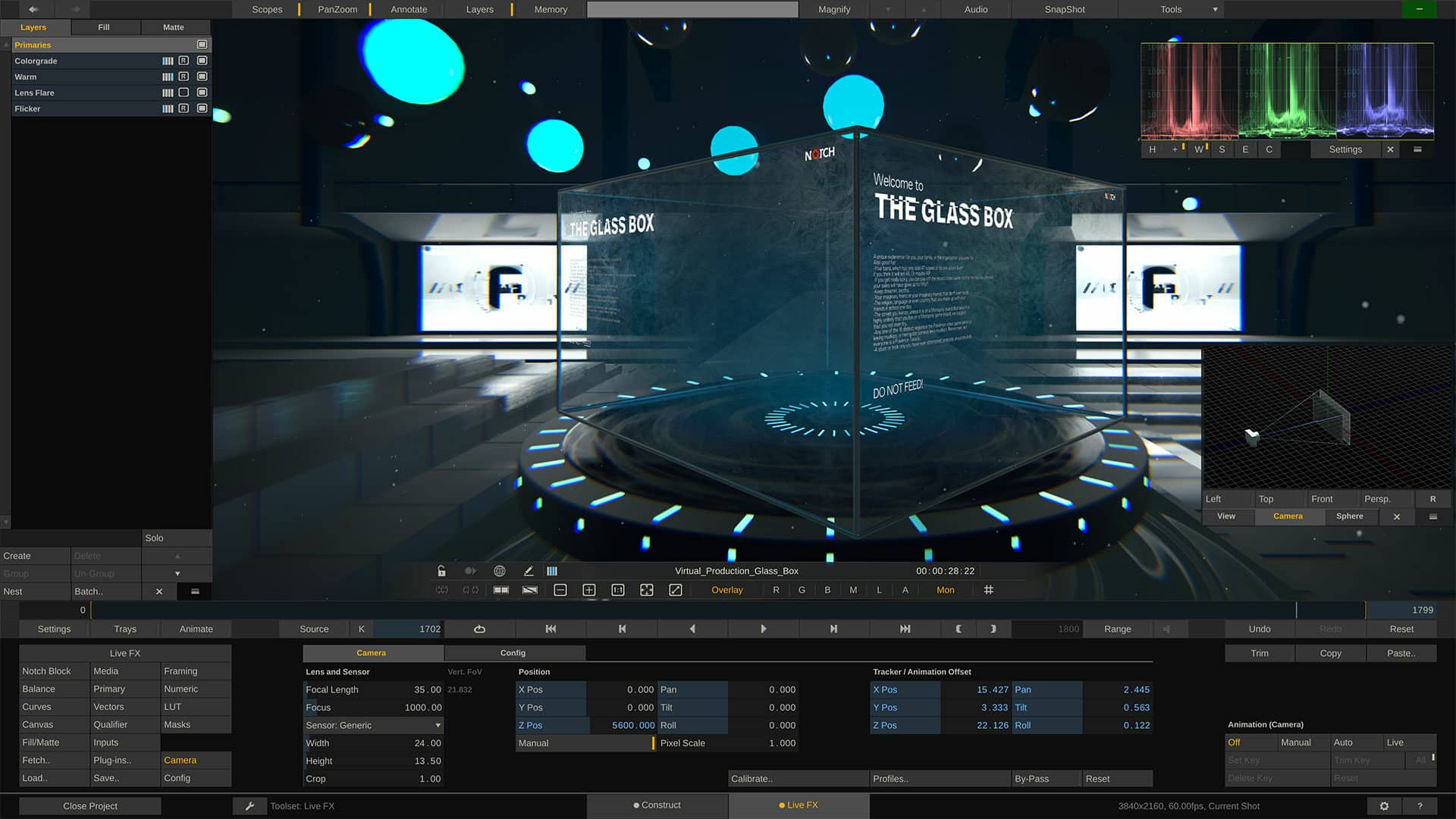This screenshot has height=819, width=1456.
Task: Open the settings gear at the bottom right
Action: coord(1384,806)
